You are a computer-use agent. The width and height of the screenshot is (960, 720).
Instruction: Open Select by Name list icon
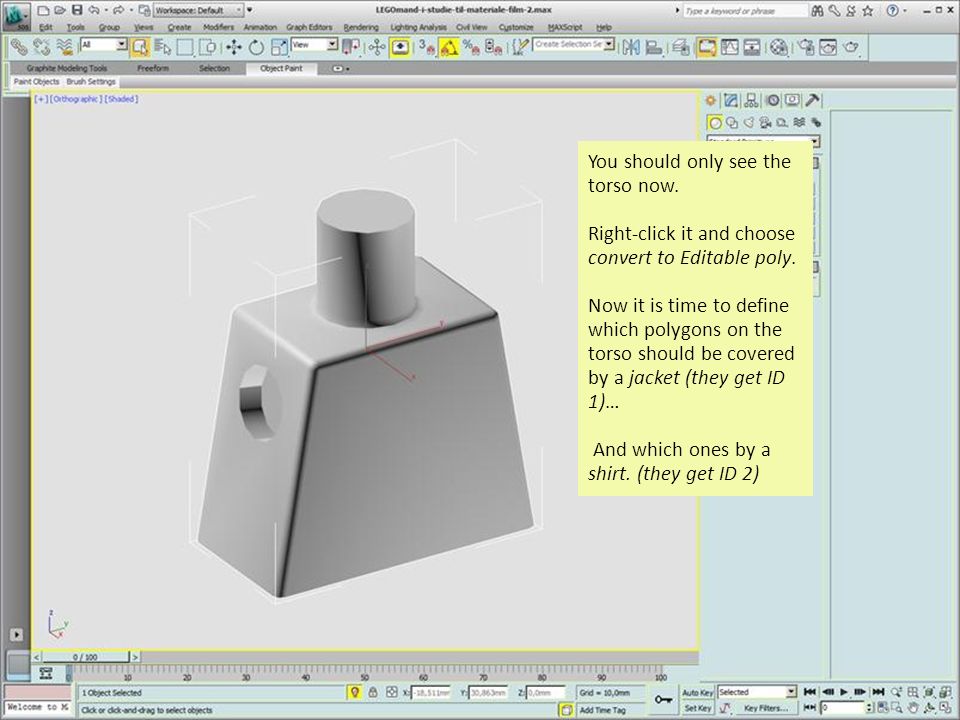pos(162,47)
